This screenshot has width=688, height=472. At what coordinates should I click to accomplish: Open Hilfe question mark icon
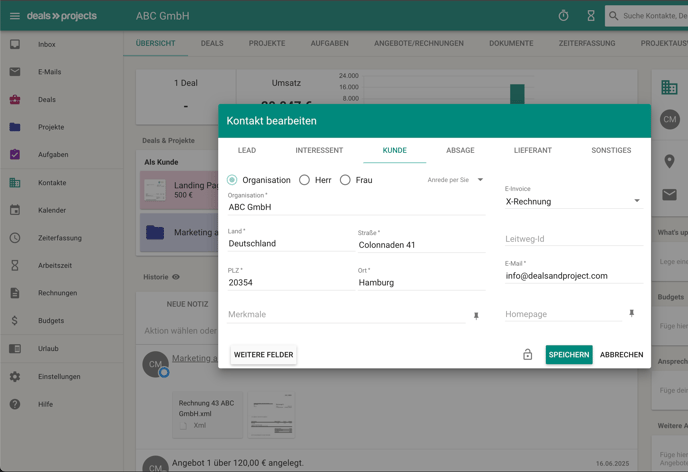[x=15, y=404]
